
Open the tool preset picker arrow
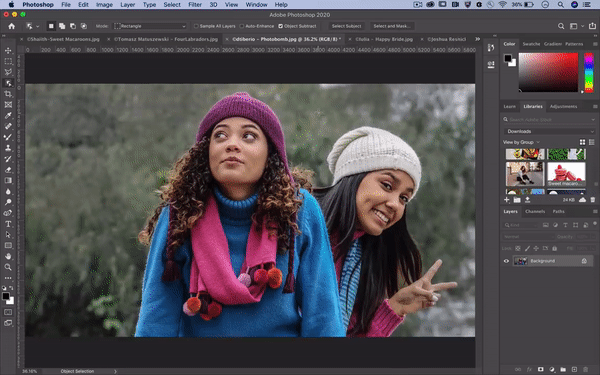[x=38, y=26]
